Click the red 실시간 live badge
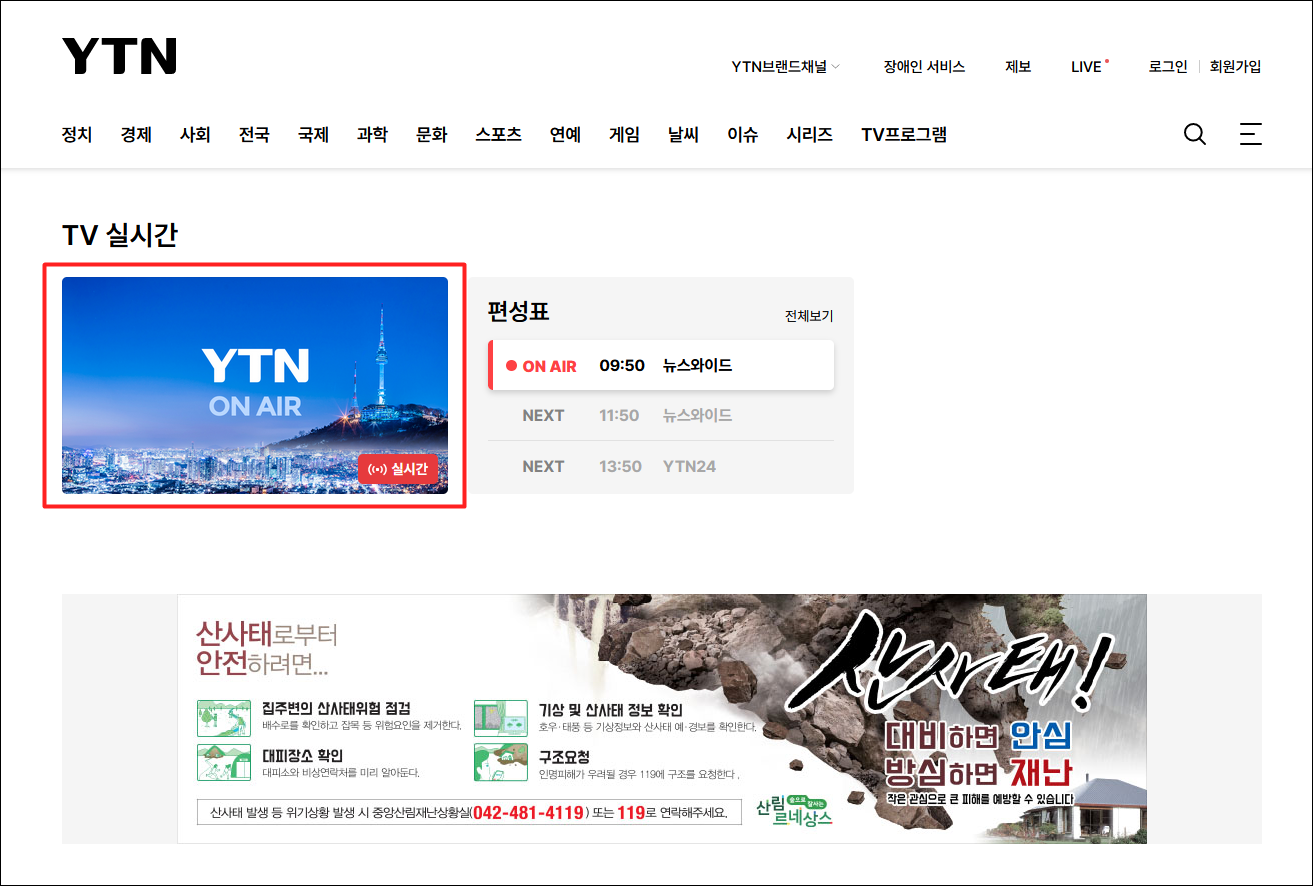The height and width of the screenshot is (886, 1313). [x=398, y=469]
